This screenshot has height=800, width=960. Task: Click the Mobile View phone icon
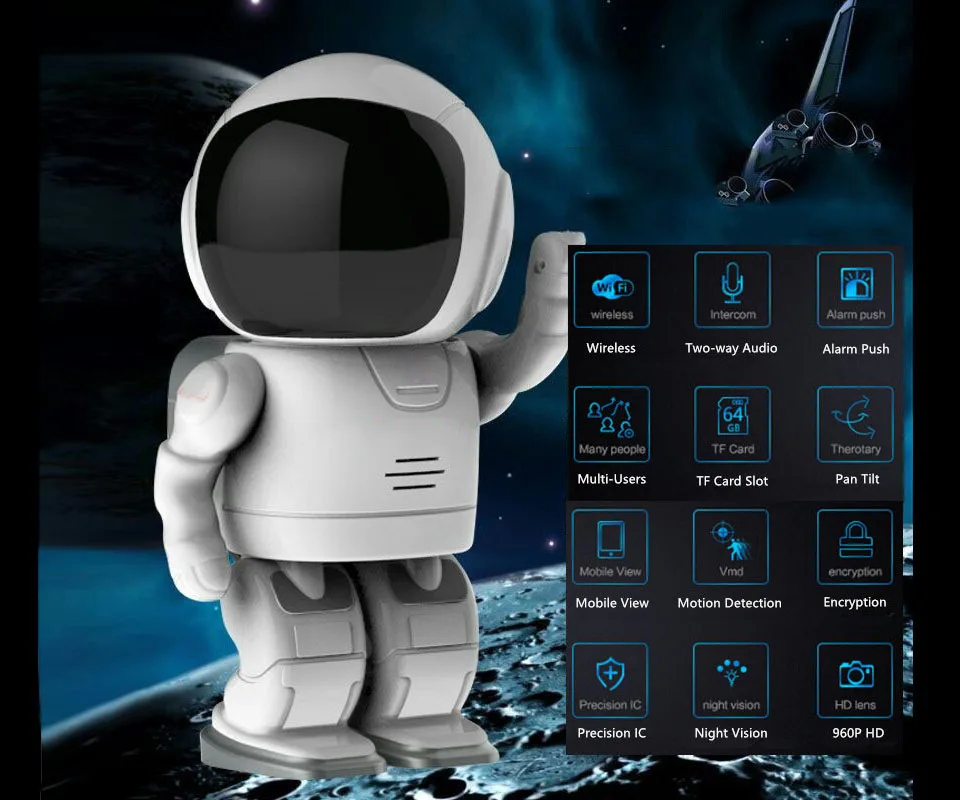610,547
